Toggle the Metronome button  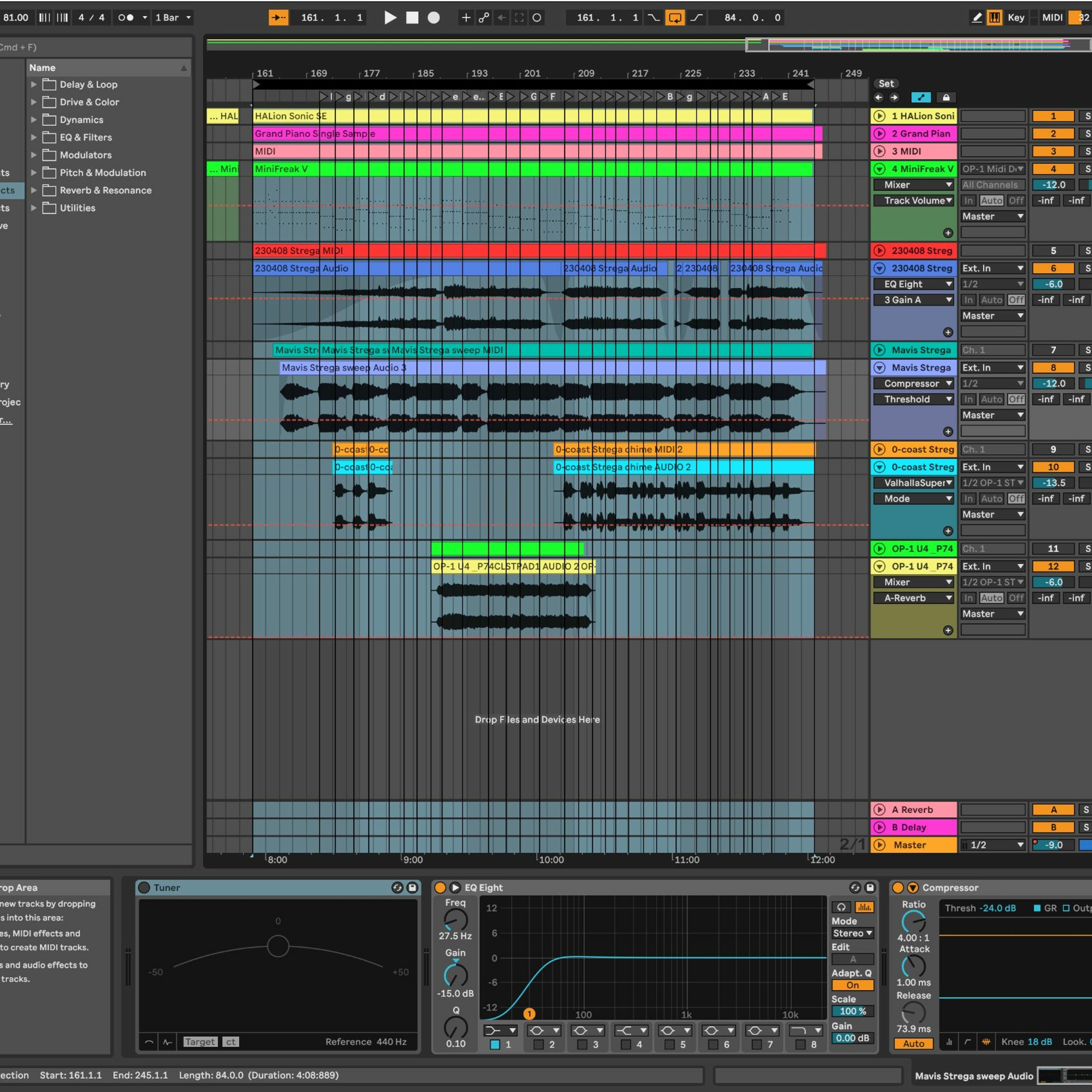click(x=126, y=17)
